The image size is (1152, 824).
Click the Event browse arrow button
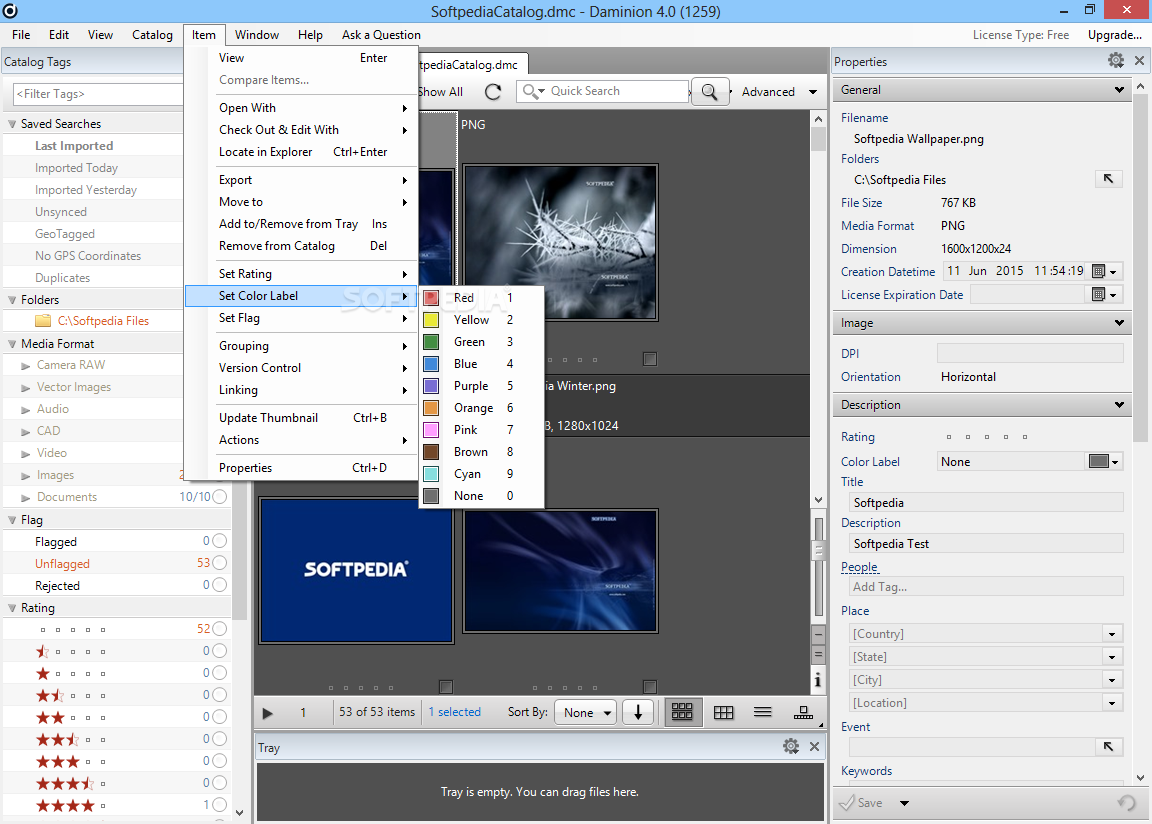pos(1108,747)
